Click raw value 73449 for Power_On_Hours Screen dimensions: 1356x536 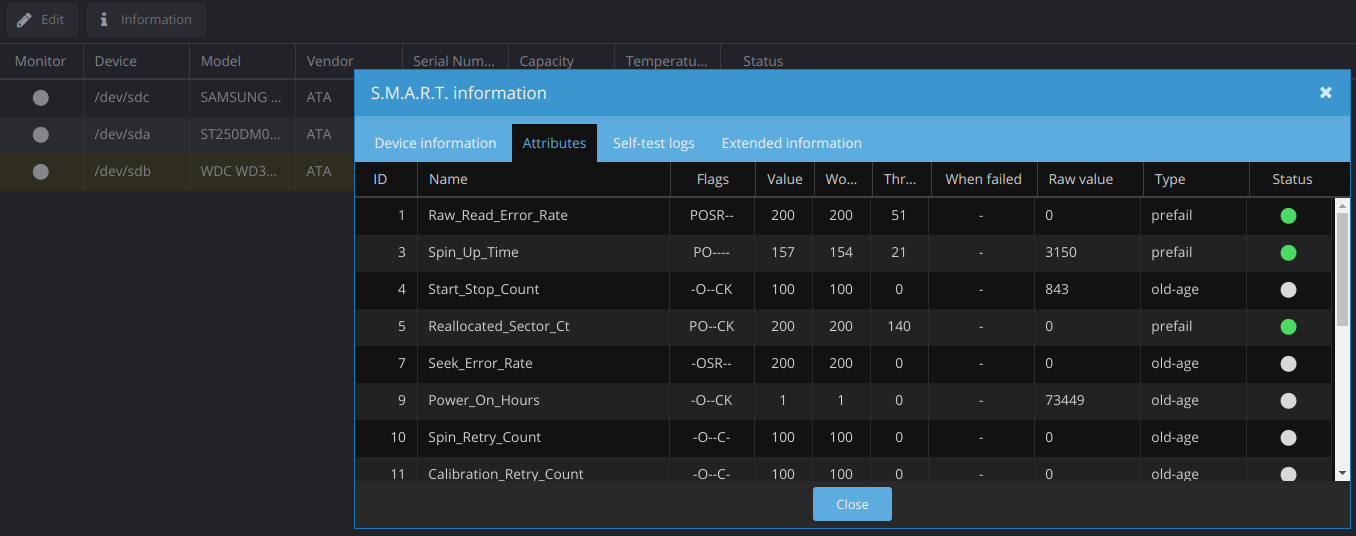[1065, 401]
